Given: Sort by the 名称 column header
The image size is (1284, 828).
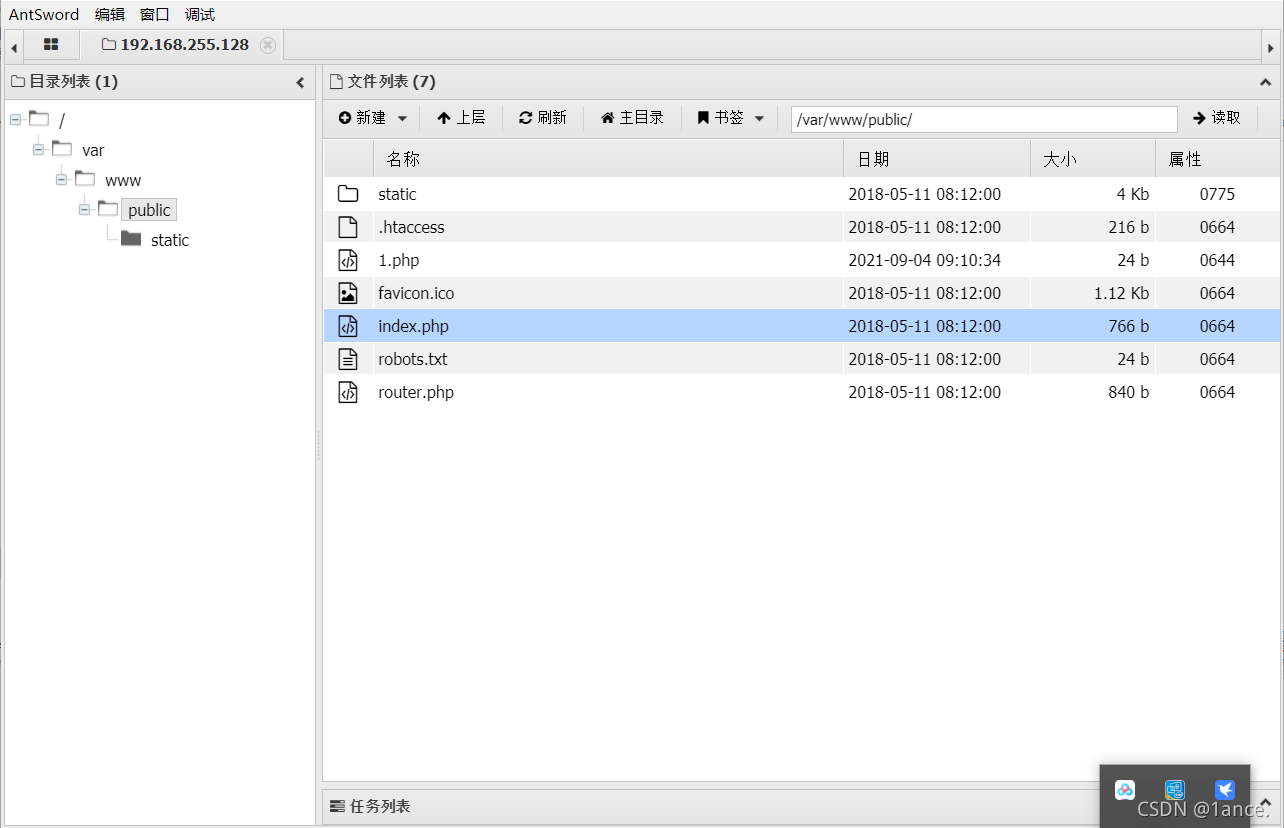Looking at the screenshot, I should [608, 159].
